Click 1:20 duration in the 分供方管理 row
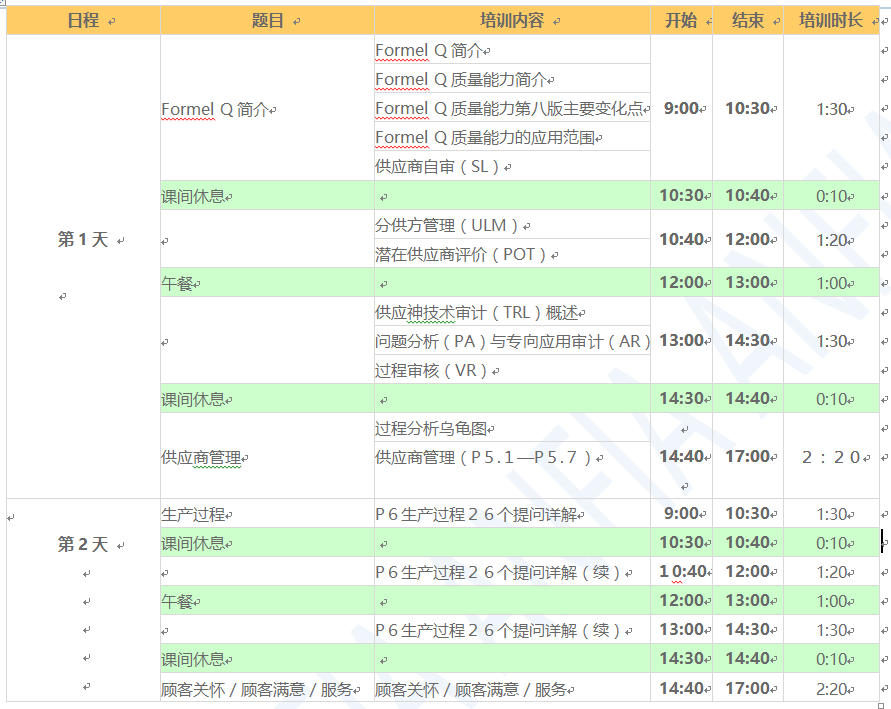The height and width of the screenshot is (709, 891). [831, 240]
